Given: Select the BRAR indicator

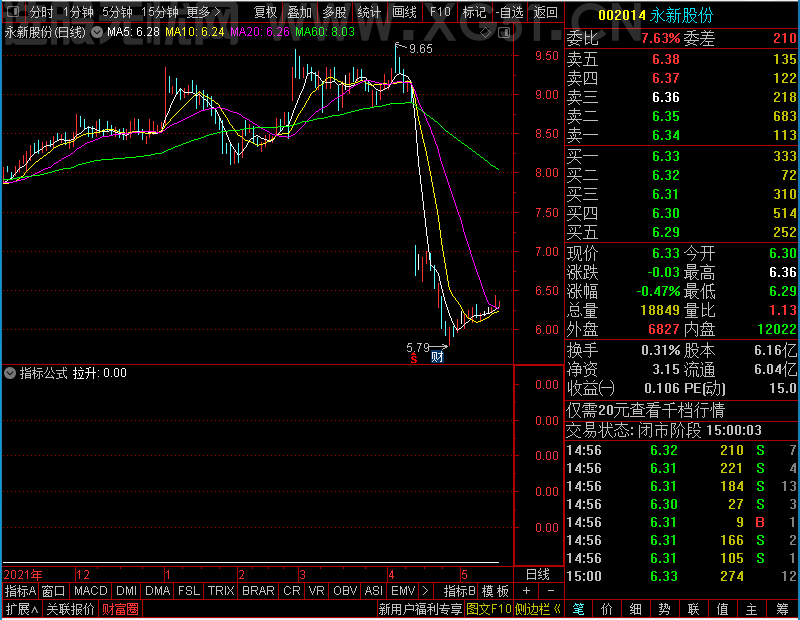Looking at the screenshot, I should [x=258, y=591].
